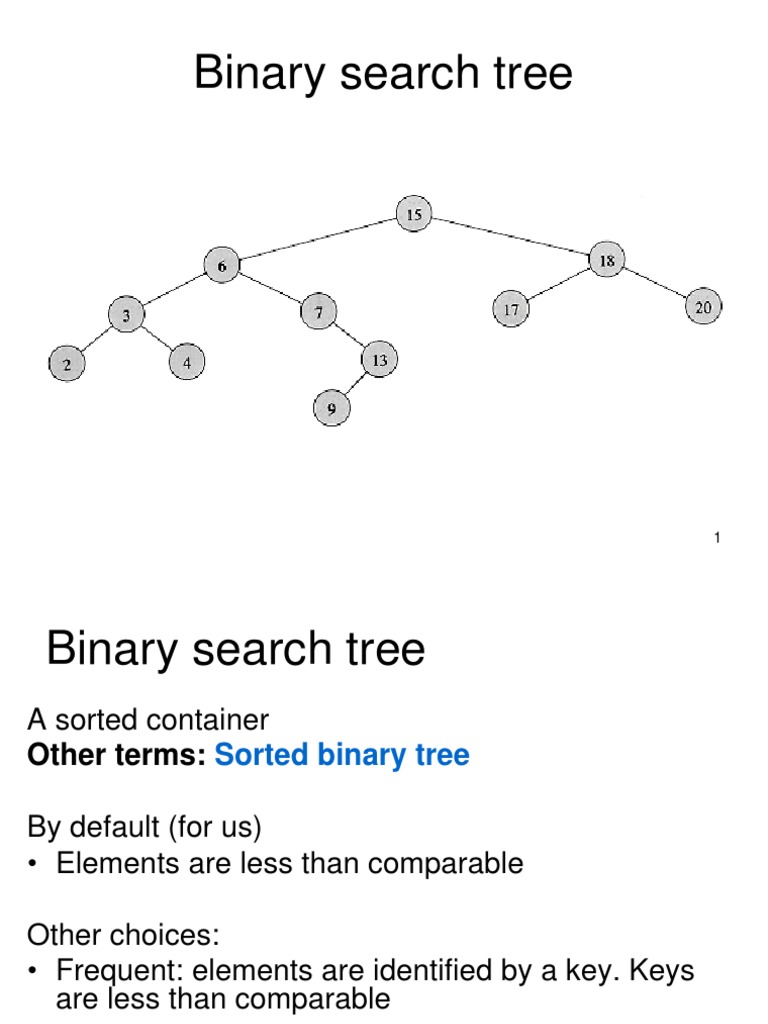The width and height of the screenshot is (768, 1024).
Task: Select leaf node 2
Action: (67, 365)
